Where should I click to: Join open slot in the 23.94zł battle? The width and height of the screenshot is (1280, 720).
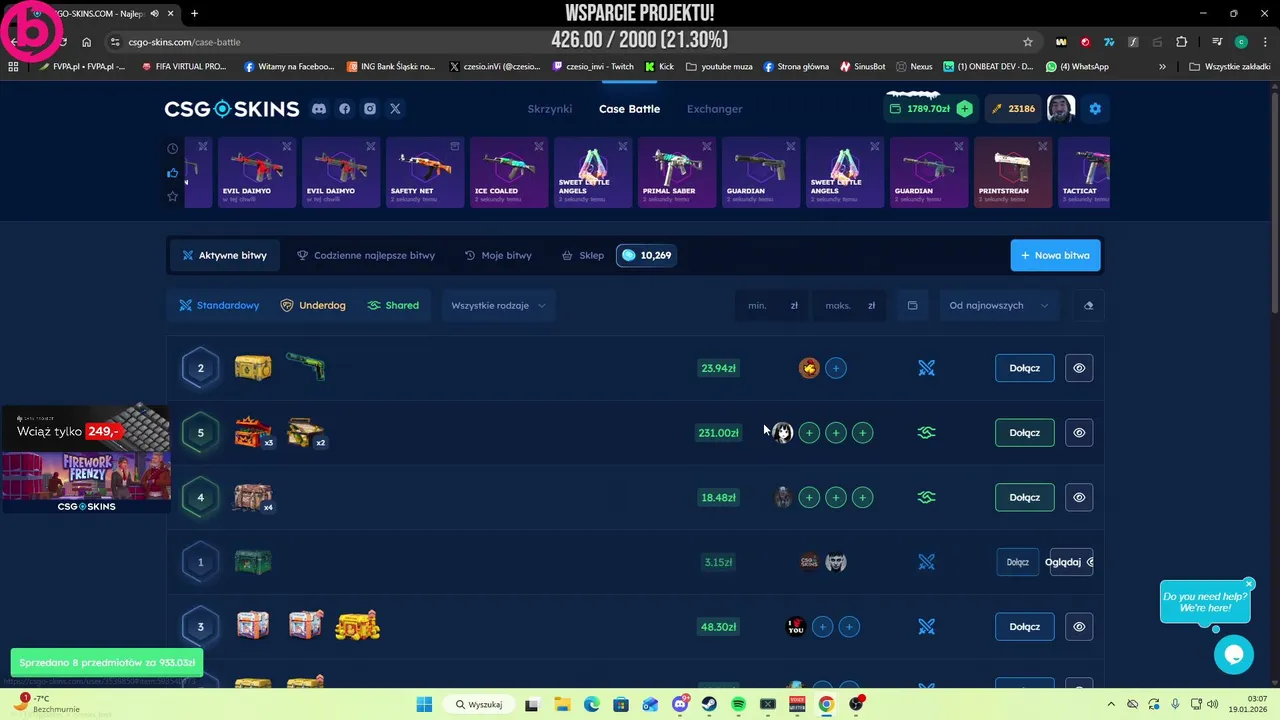836,368
